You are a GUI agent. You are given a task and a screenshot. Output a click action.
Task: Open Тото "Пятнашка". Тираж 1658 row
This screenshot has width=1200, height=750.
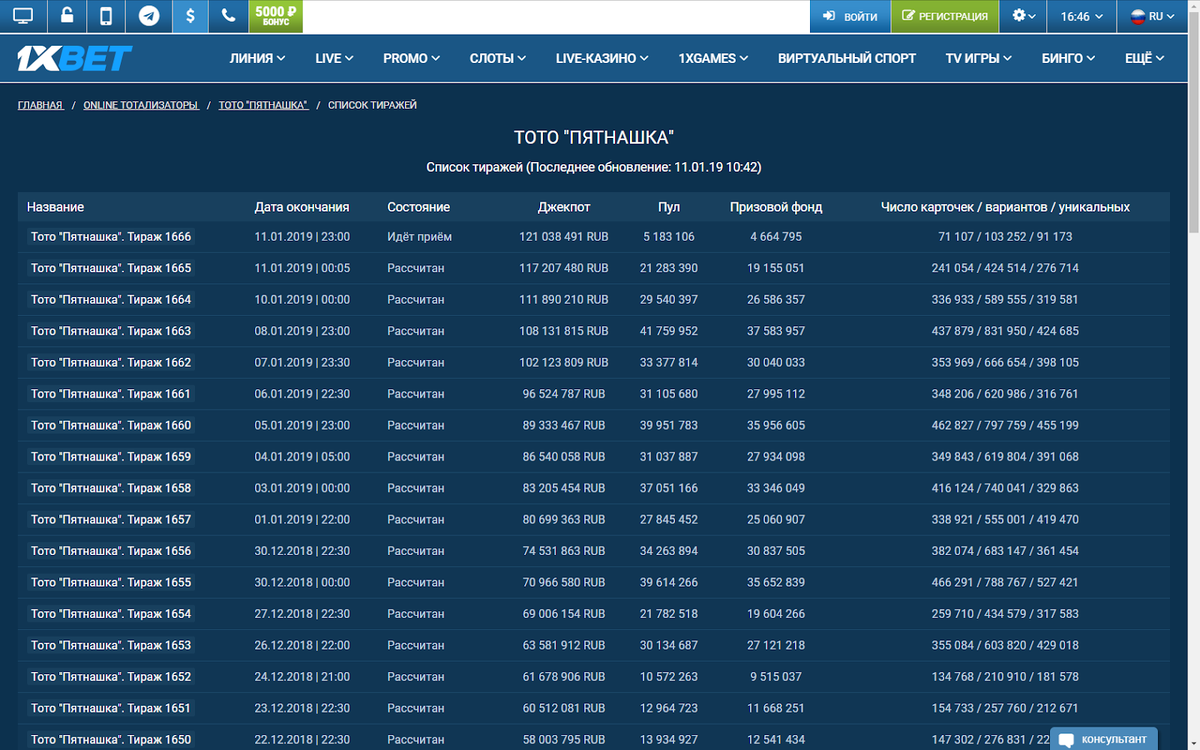(x=593, y=488)
